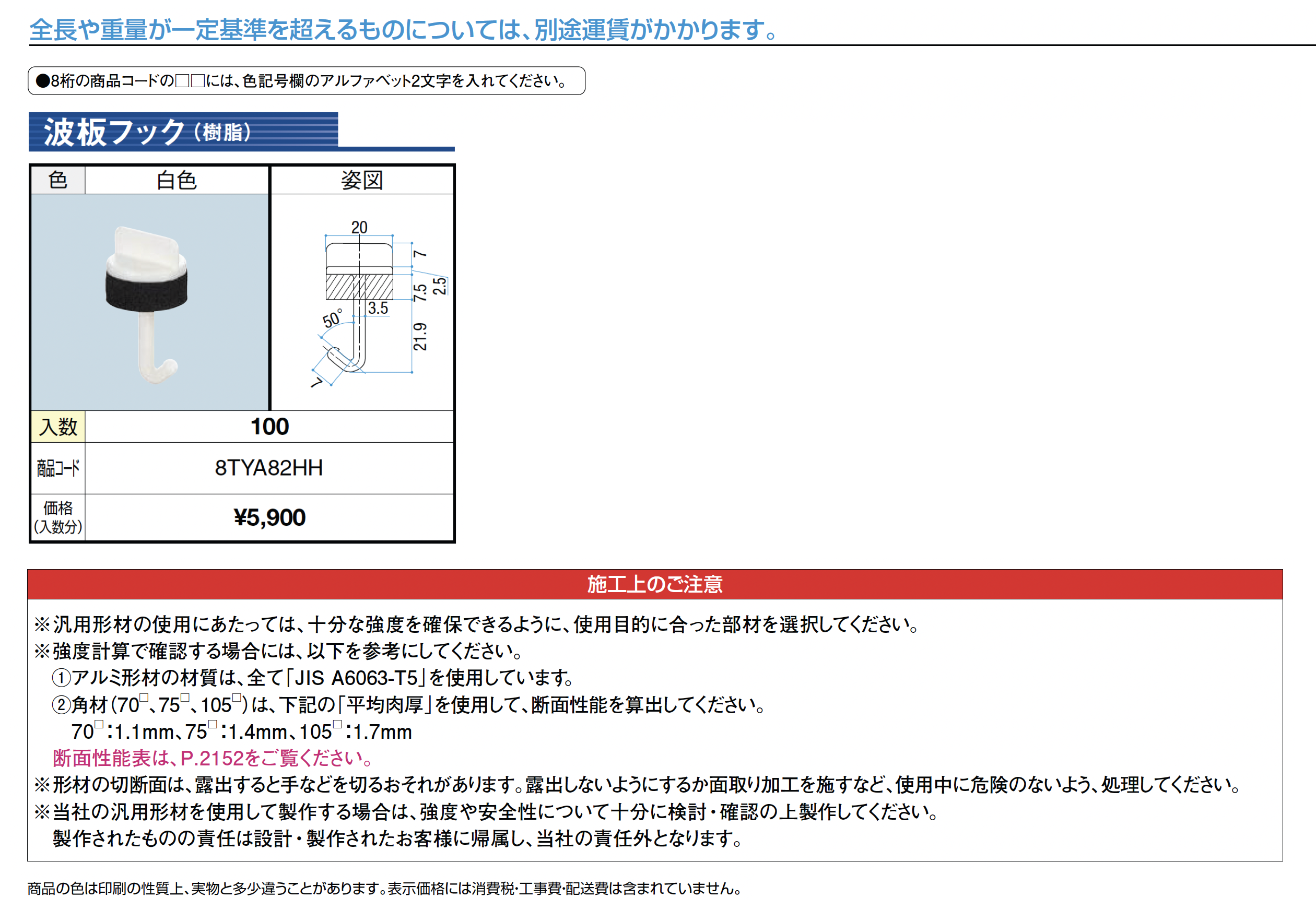Click the 価格 (入数分) row label
Screen dimensions: 1316x921
[x=58, y=517]
